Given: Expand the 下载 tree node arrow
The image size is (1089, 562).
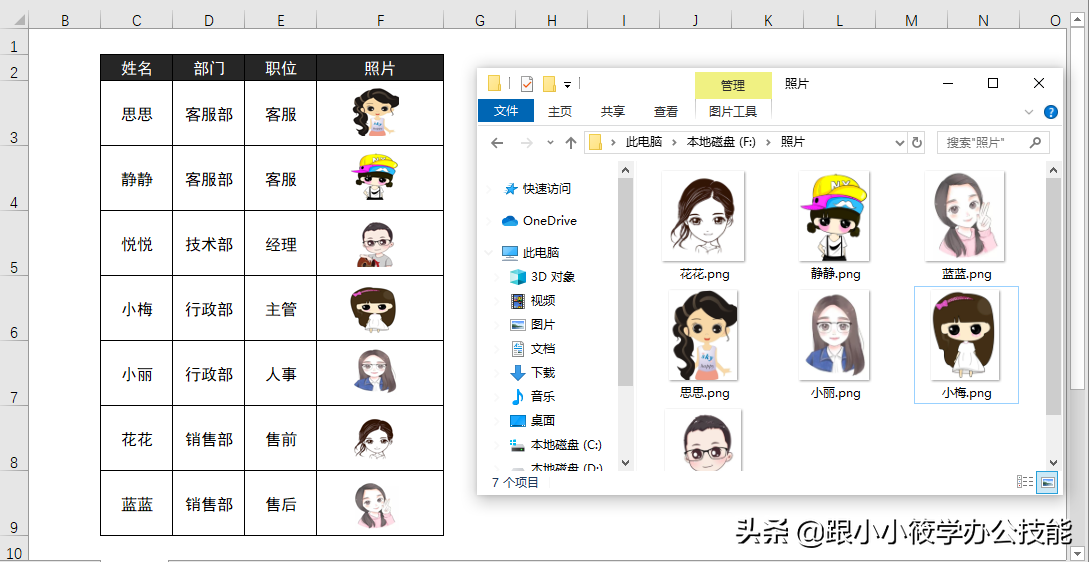Looking at the screenshot, I should (x=498, y=372).
